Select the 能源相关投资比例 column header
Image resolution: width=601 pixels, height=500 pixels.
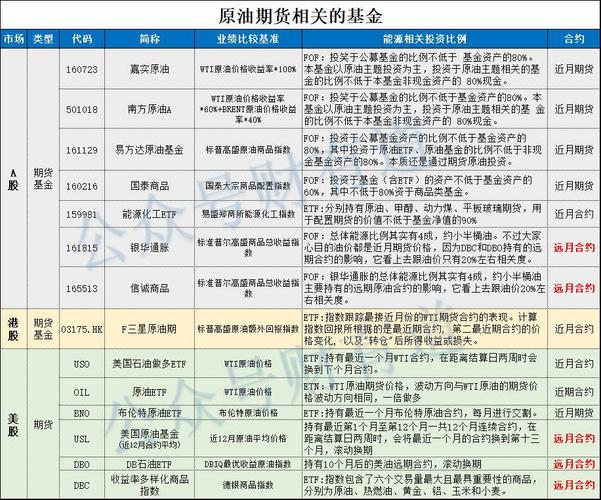tap(425, 39)
